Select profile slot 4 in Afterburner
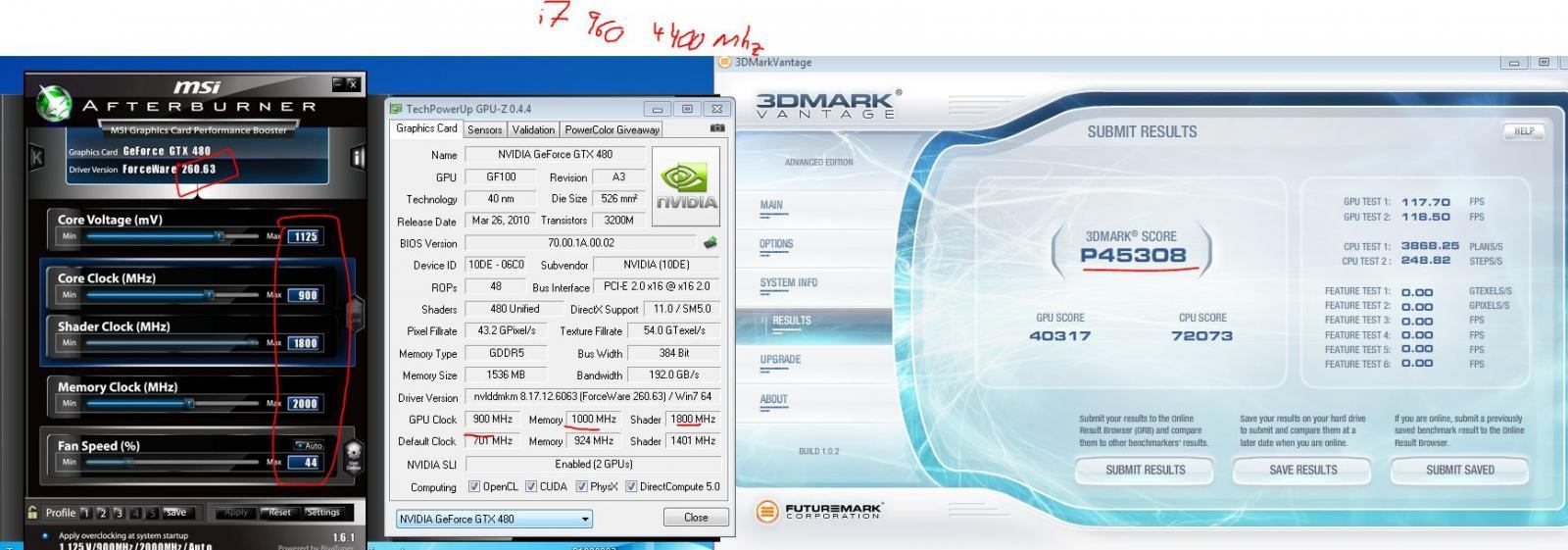This screenshot has width=1568, height=550. pos(135,512)
